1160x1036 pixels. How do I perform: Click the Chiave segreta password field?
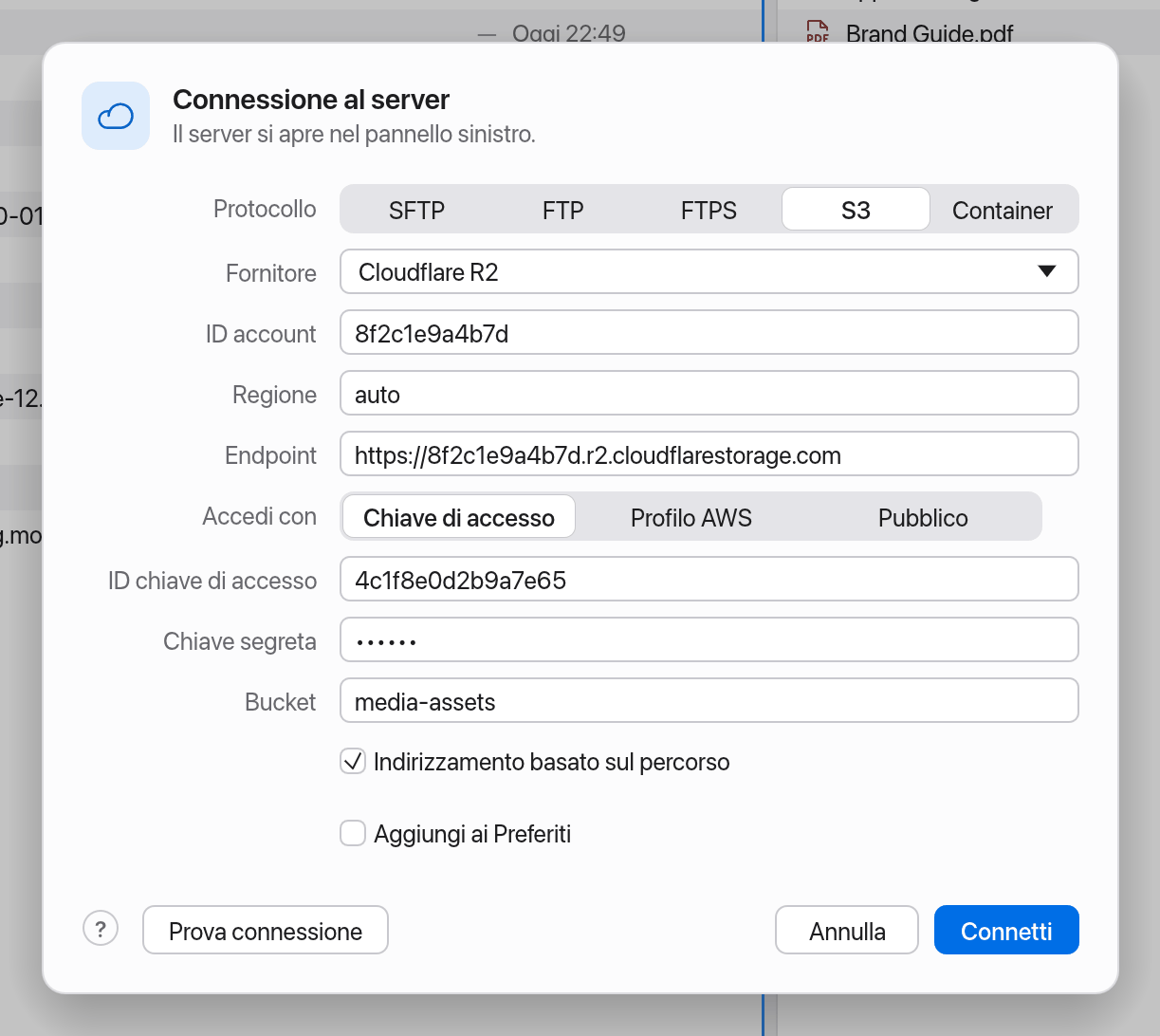click(x=709, y=640)
